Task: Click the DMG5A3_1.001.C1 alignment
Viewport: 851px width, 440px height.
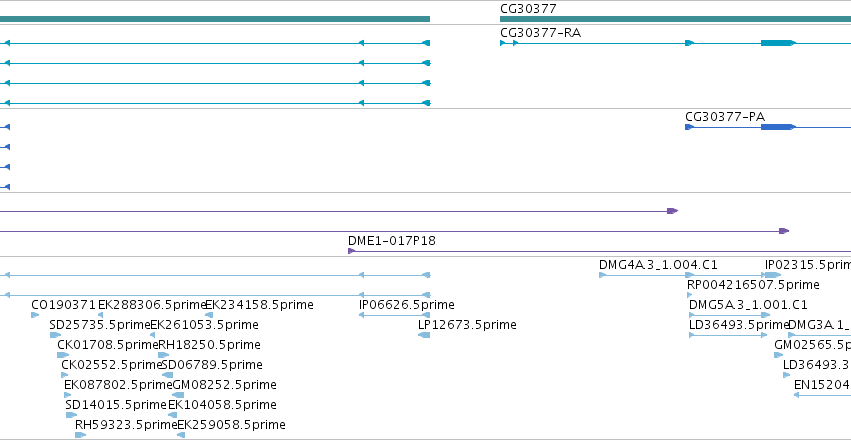Action: pyautogui.click(x=729, y=315)
